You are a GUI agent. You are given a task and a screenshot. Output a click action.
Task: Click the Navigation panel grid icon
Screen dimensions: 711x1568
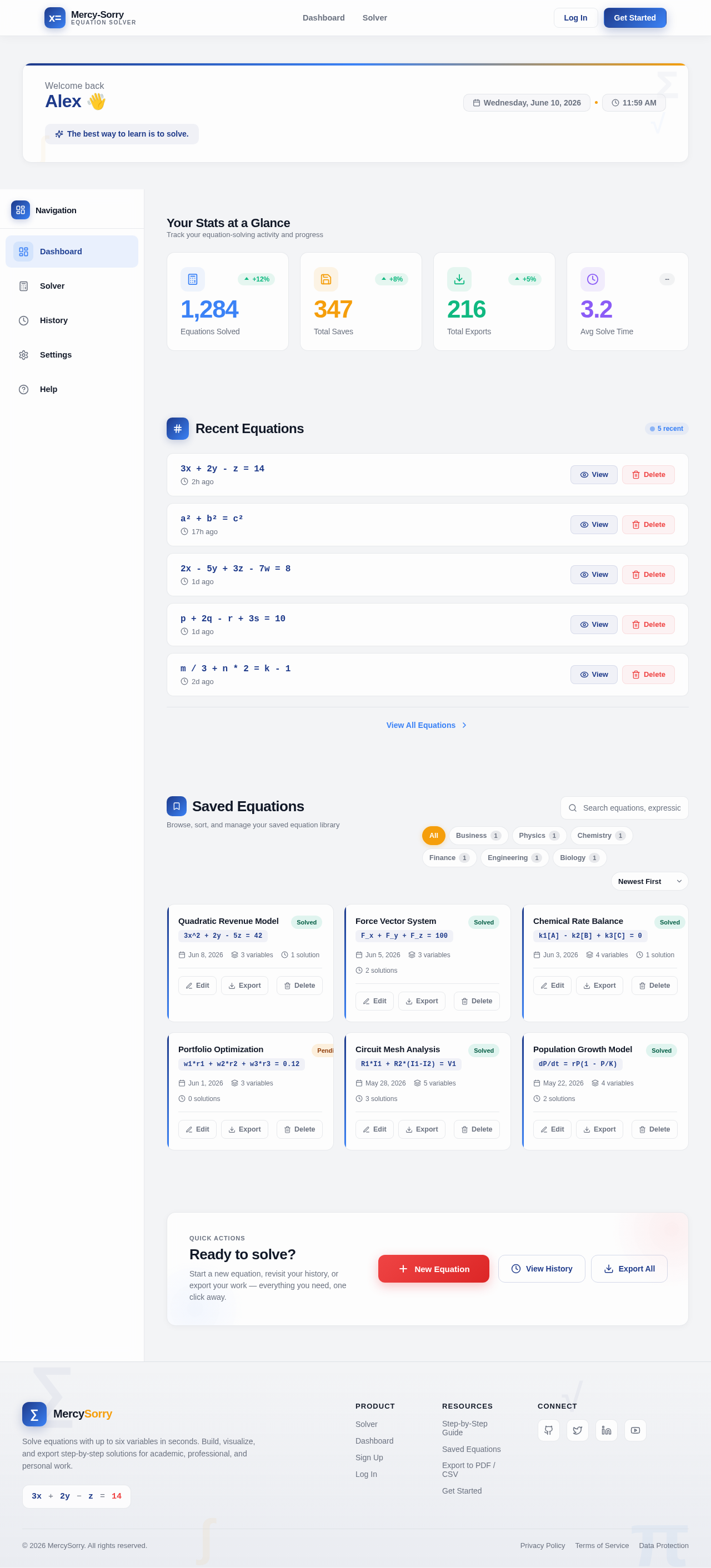21,210
